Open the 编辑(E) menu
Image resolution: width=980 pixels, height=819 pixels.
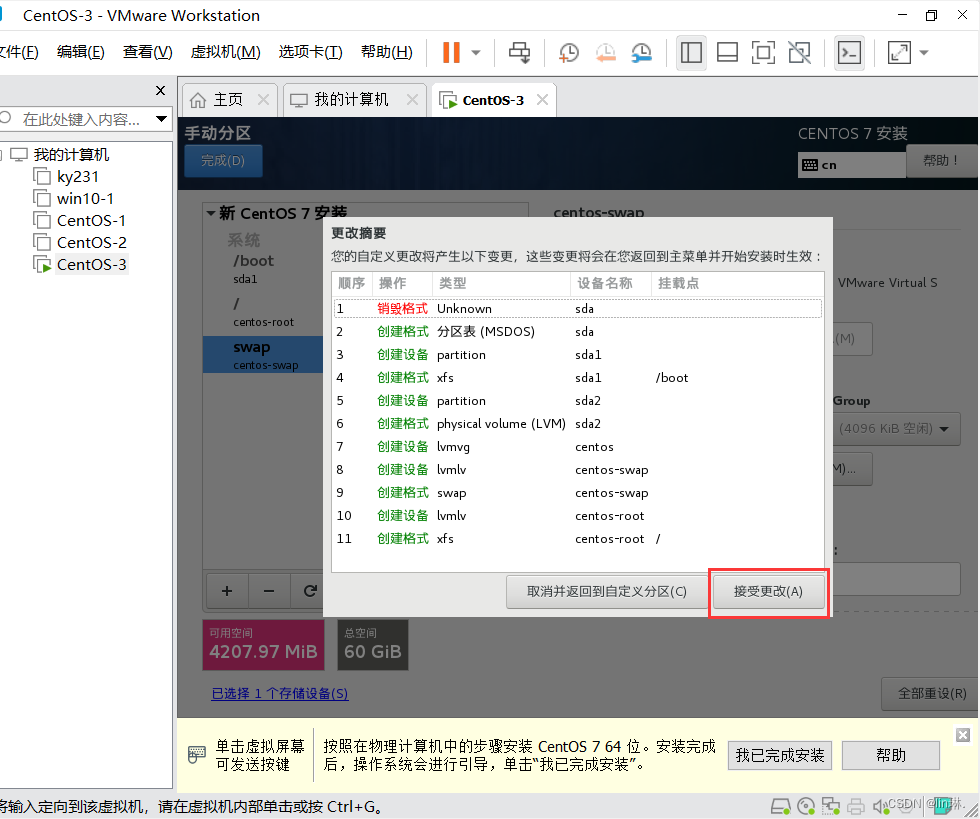click(81, 52)
